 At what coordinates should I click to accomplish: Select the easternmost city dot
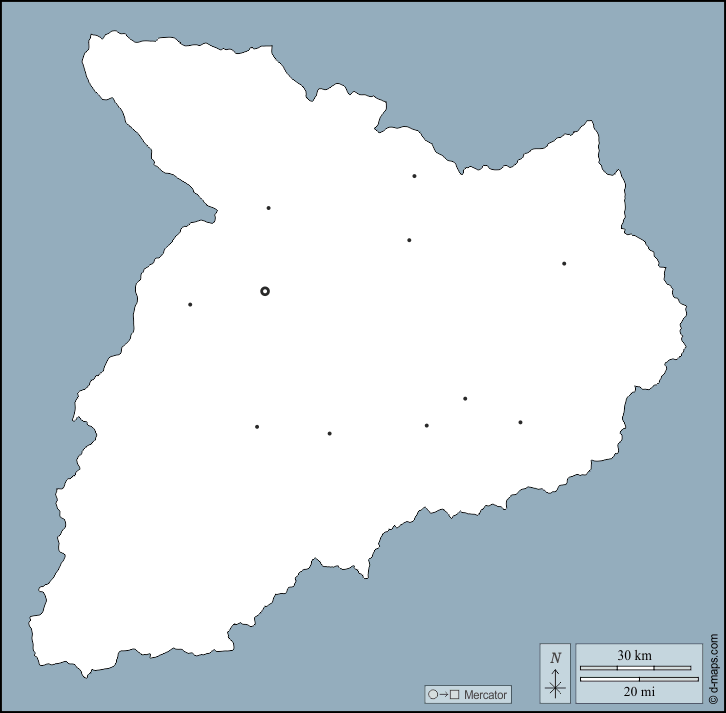[x=564, y=264]
